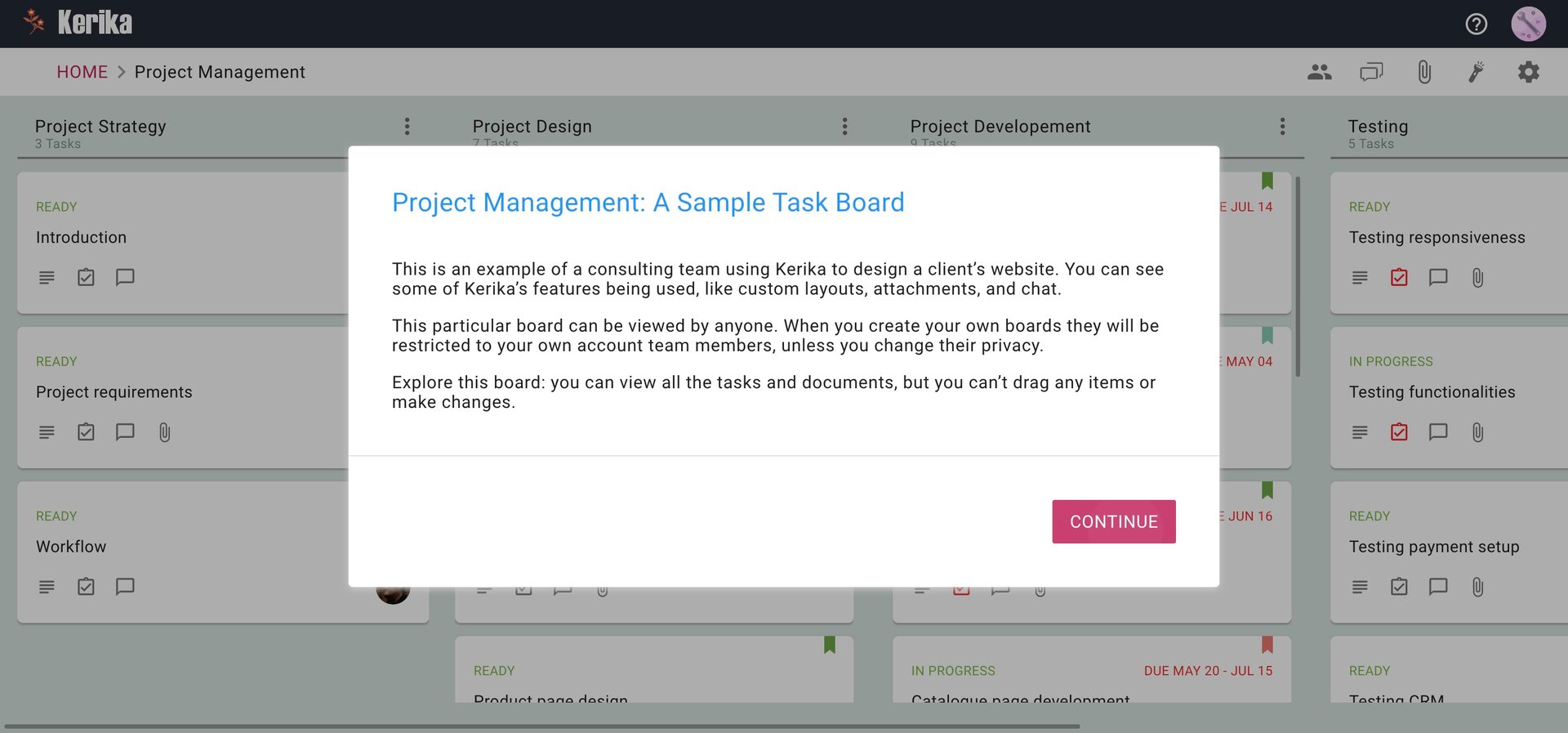This screenshot has height=733, width=1568.
Task: Select the Project Management breadcrumb
Action: [220, 72]
